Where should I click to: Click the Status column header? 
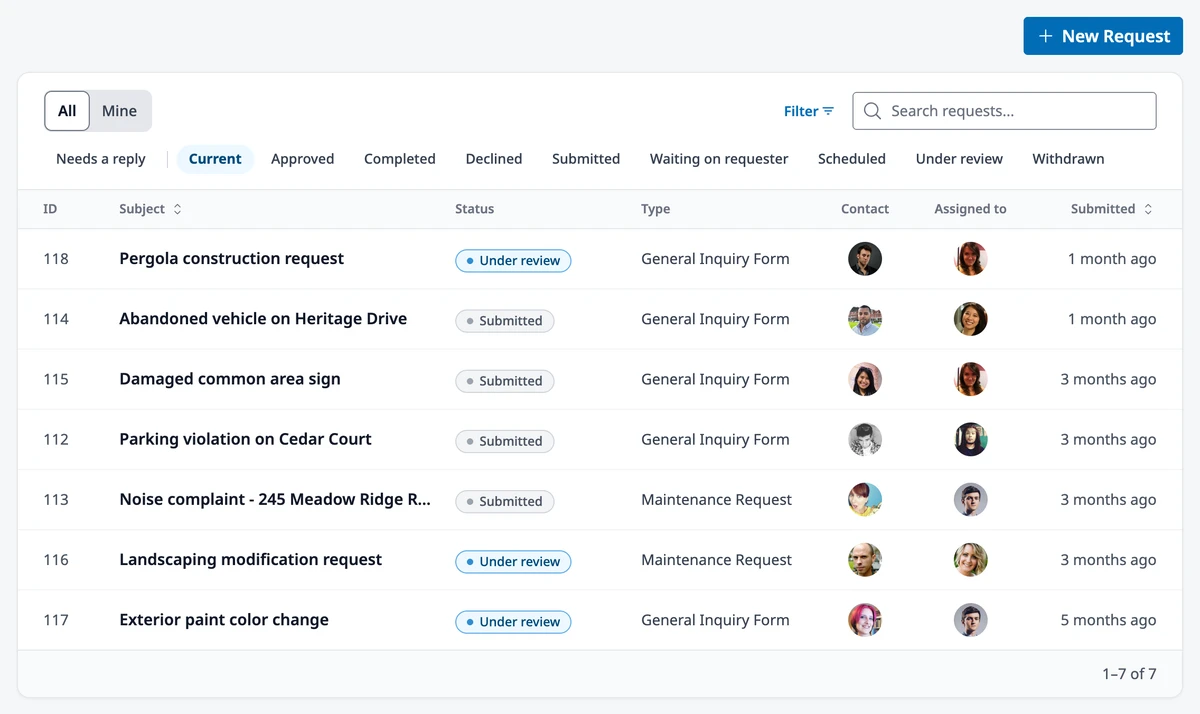(474, 209)
